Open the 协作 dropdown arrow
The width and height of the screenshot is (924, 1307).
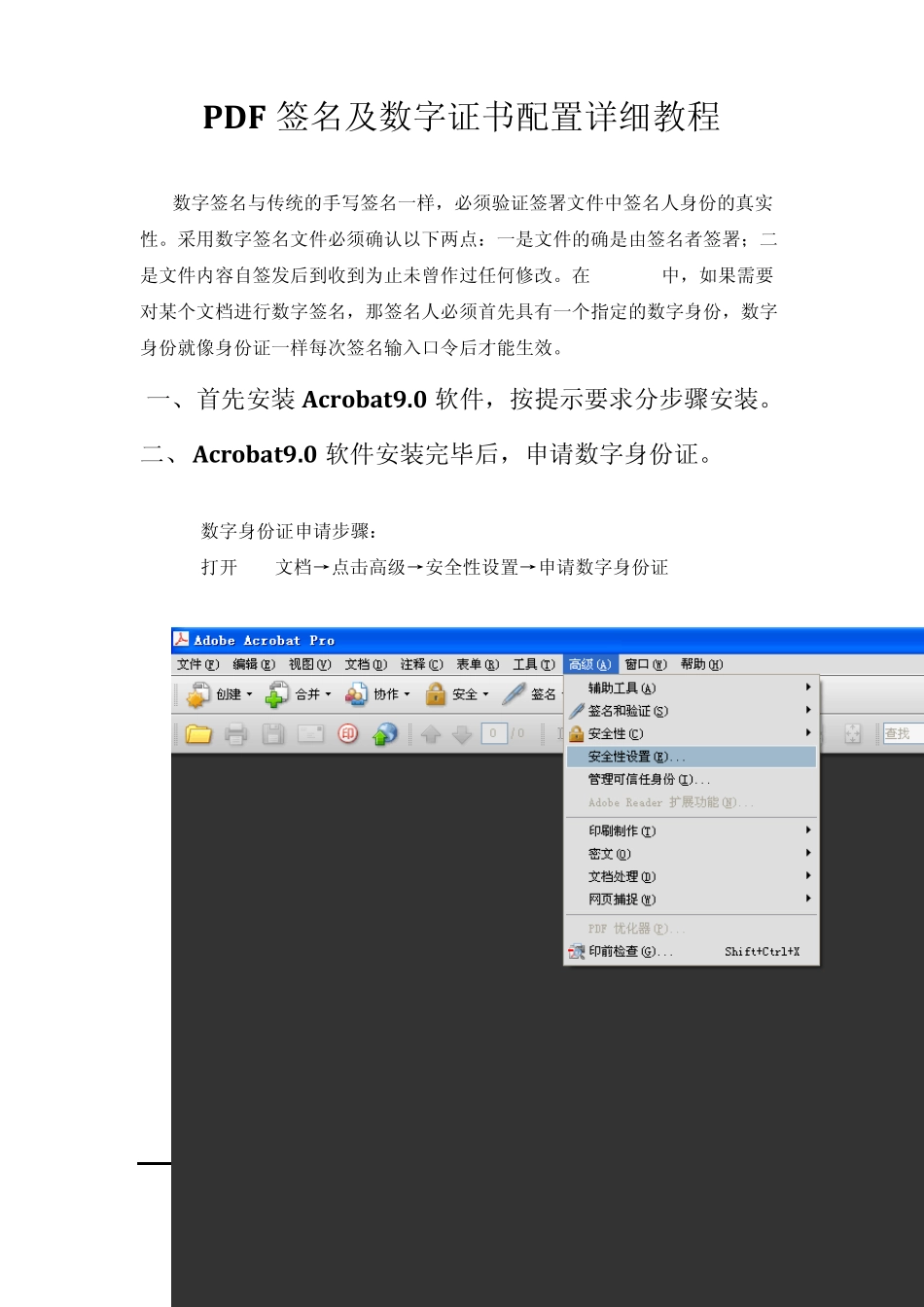[407, 694]
